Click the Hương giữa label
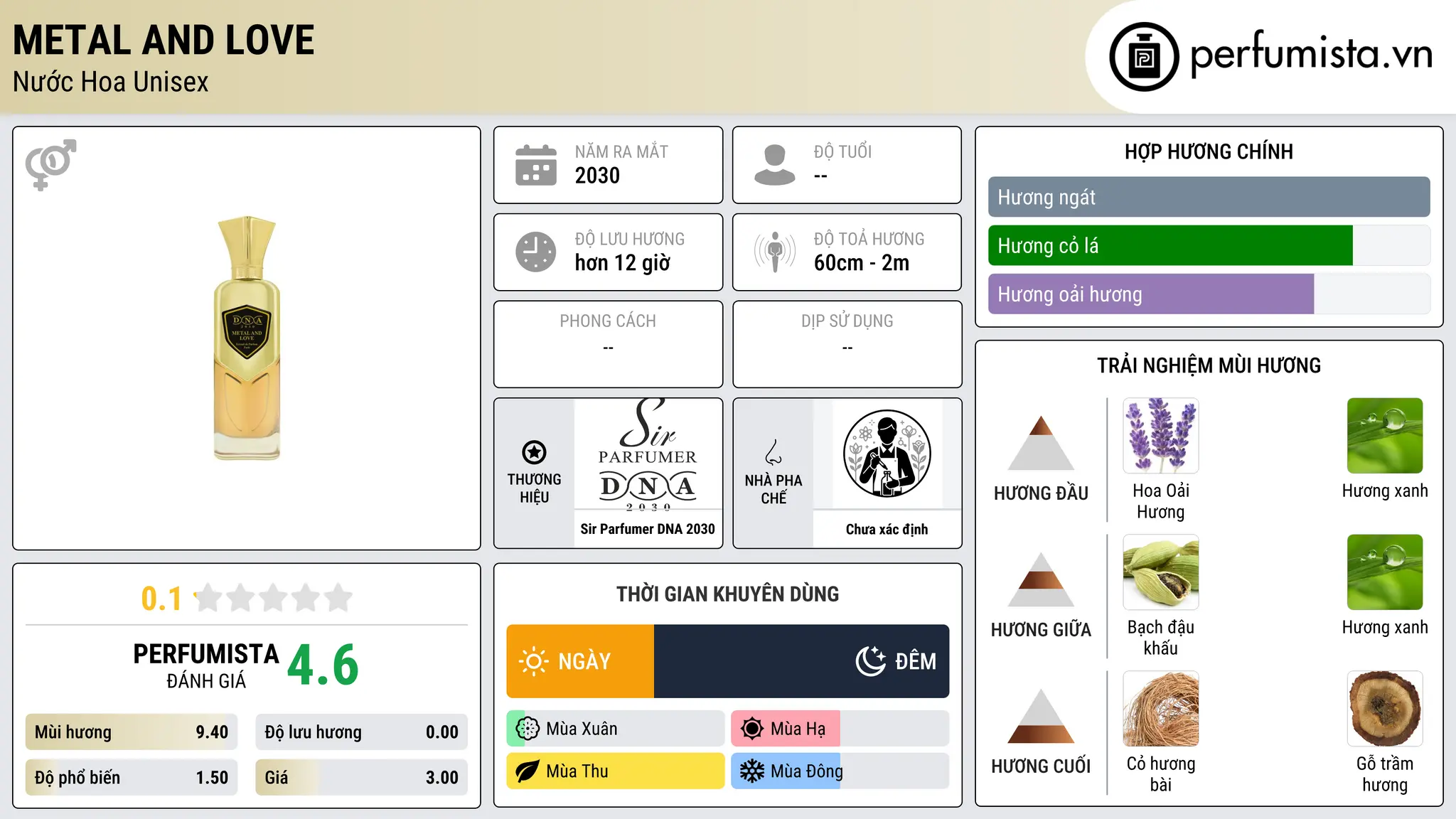1456x819 pixels. coord(1041,629)
